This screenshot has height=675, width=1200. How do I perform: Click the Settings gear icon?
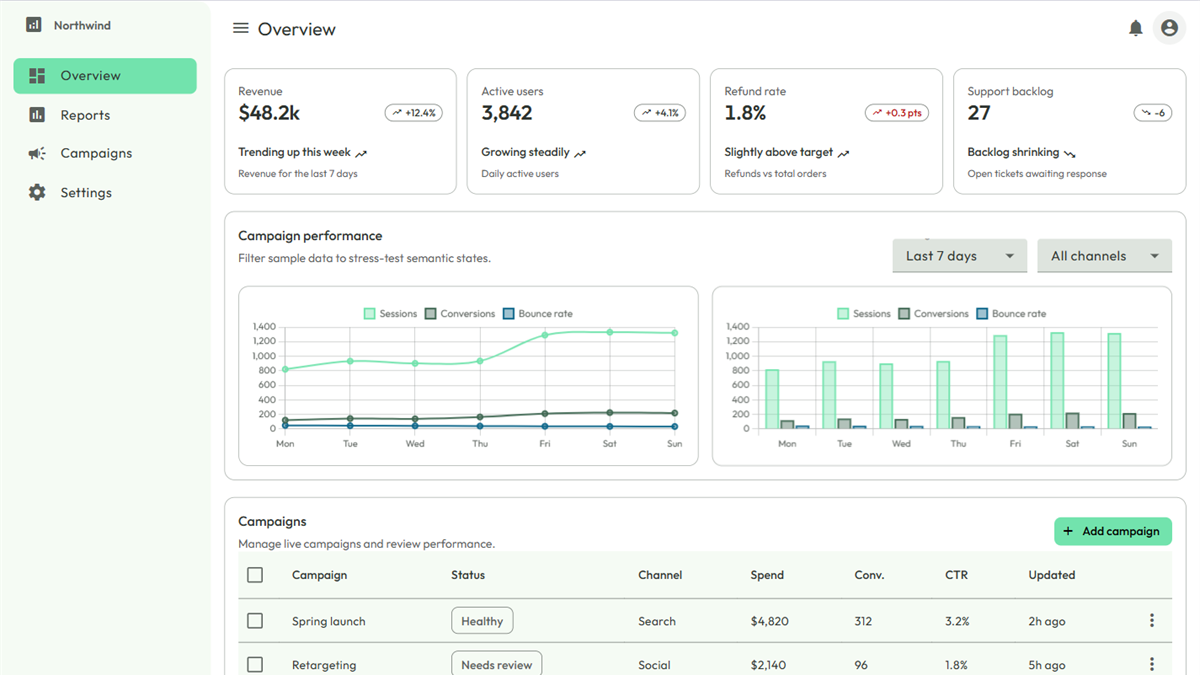coord(37,192)
